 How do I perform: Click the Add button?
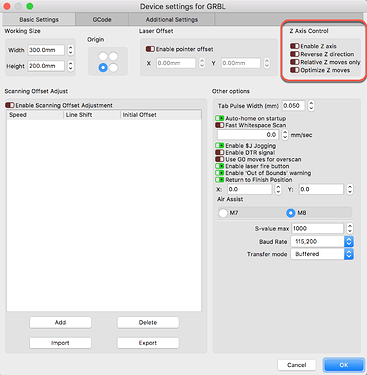pyautogui.click(x=60, y=322)
